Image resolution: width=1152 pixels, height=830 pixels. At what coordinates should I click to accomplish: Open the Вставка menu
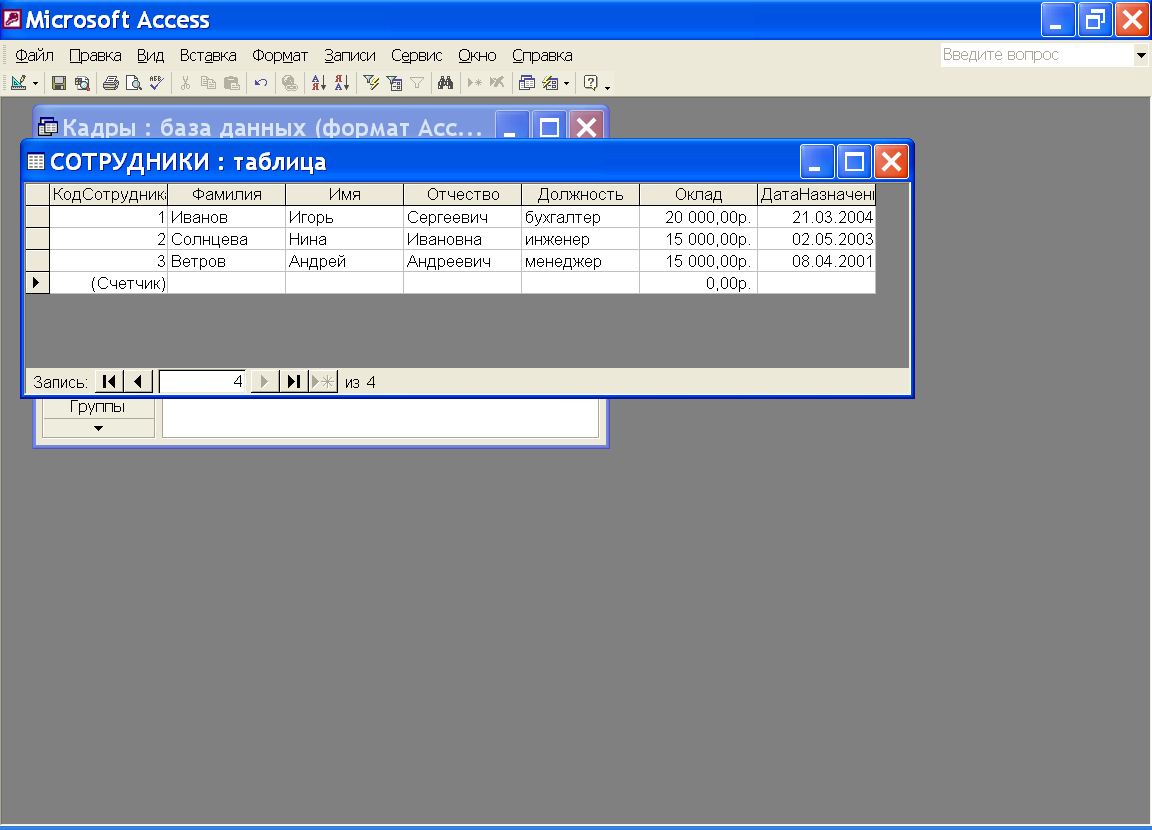coord(208,56)
